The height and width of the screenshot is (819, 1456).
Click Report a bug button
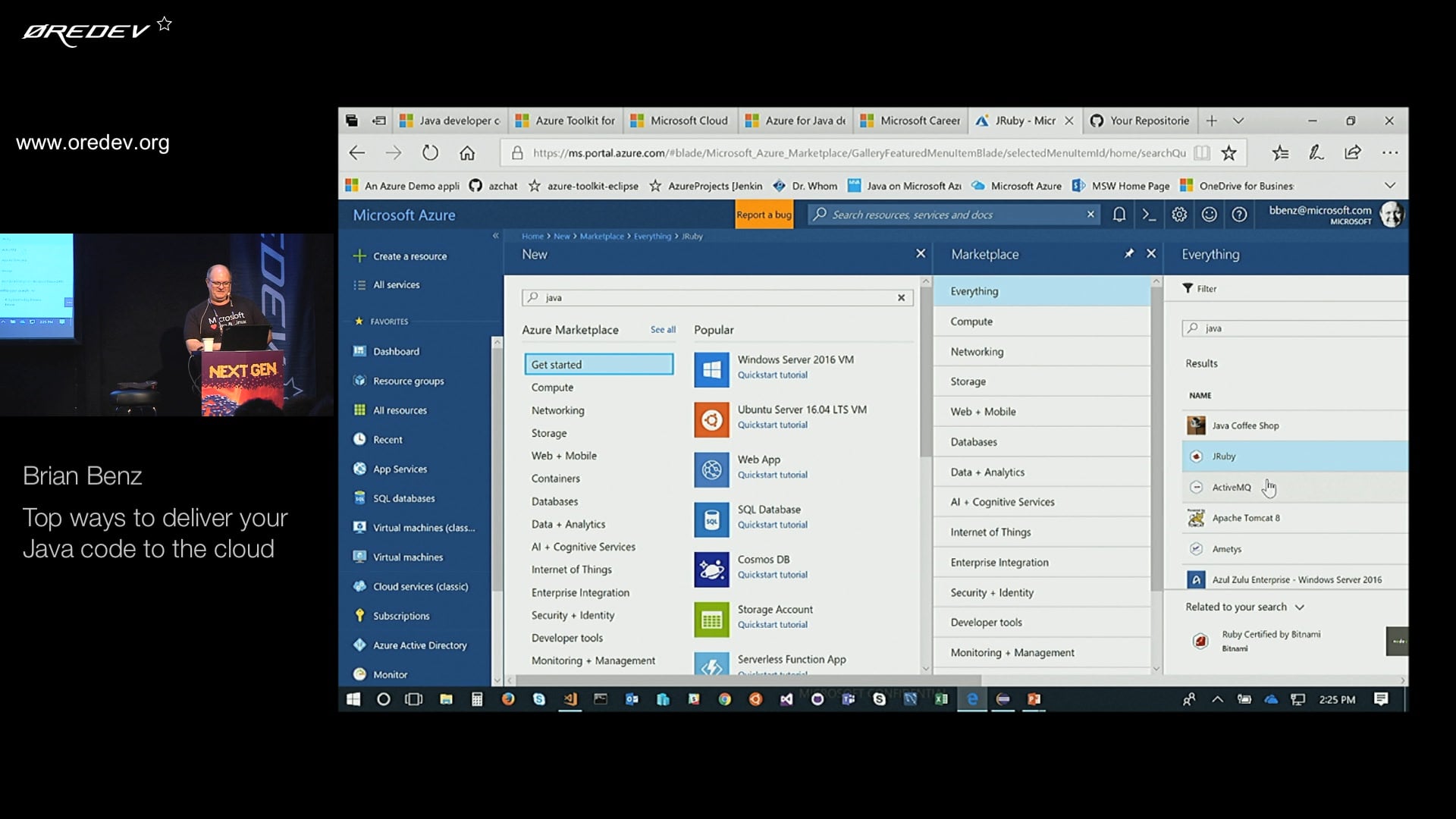[764, 215]
